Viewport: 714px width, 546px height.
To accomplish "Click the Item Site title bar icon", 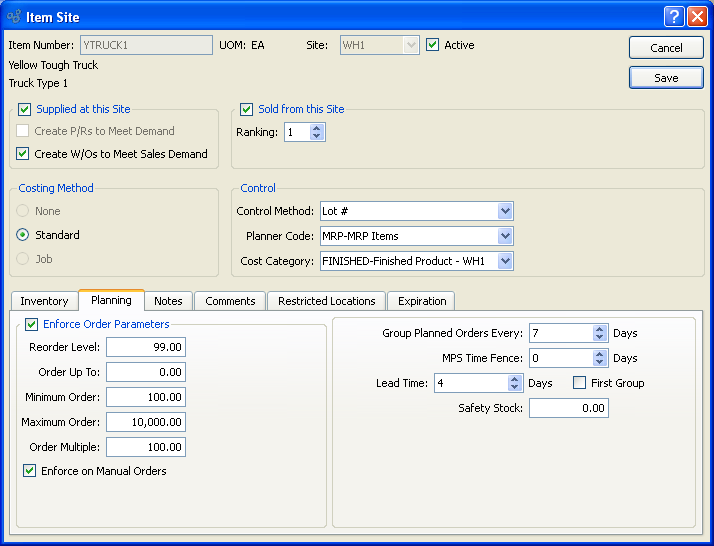I will click(13, 16).
